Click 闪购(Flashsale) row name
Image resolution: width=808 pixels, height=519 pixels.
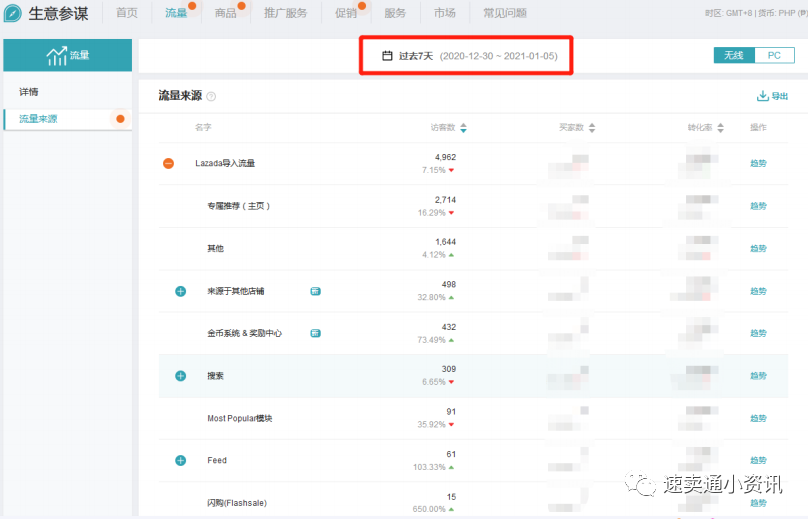click(x=237, y=503)
